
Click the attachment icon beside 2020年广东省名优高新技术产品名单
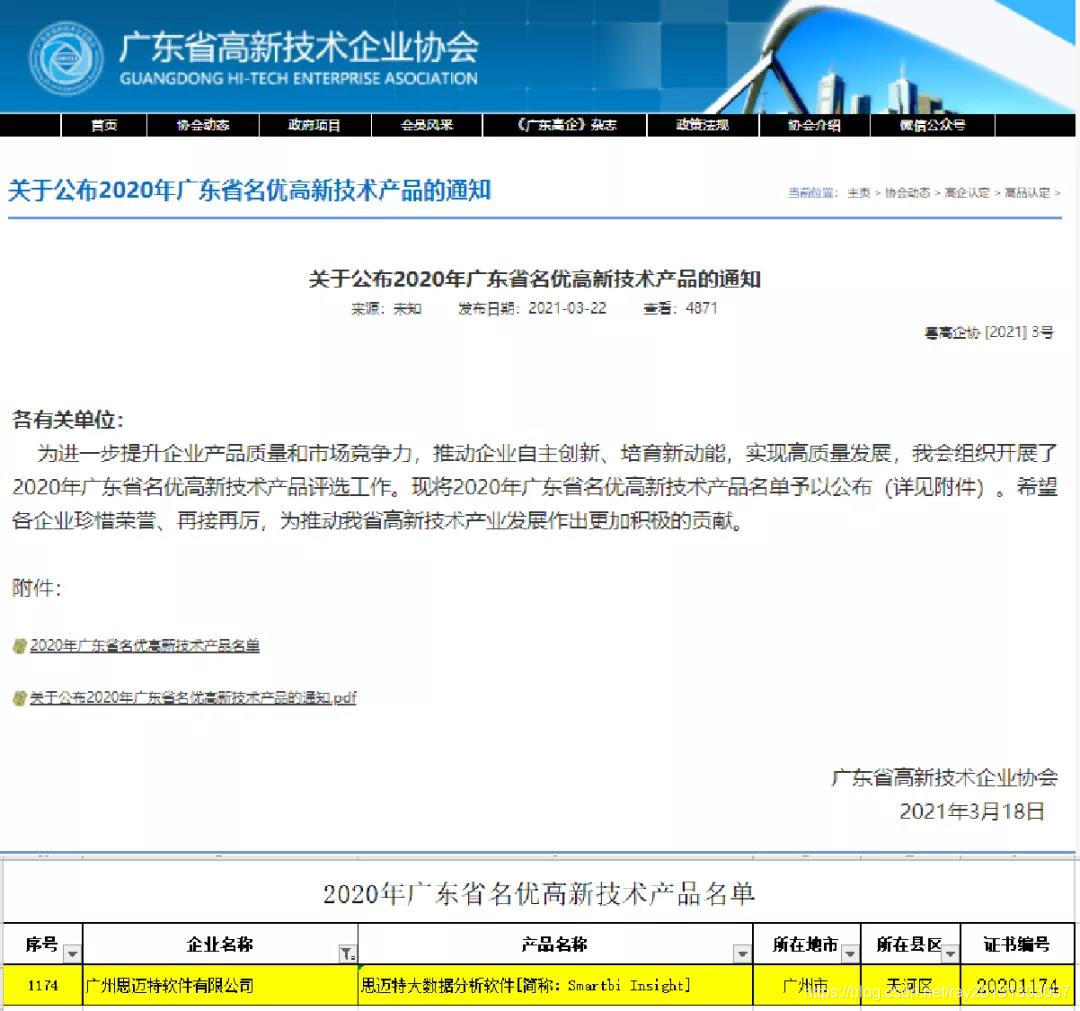[20, 646]
